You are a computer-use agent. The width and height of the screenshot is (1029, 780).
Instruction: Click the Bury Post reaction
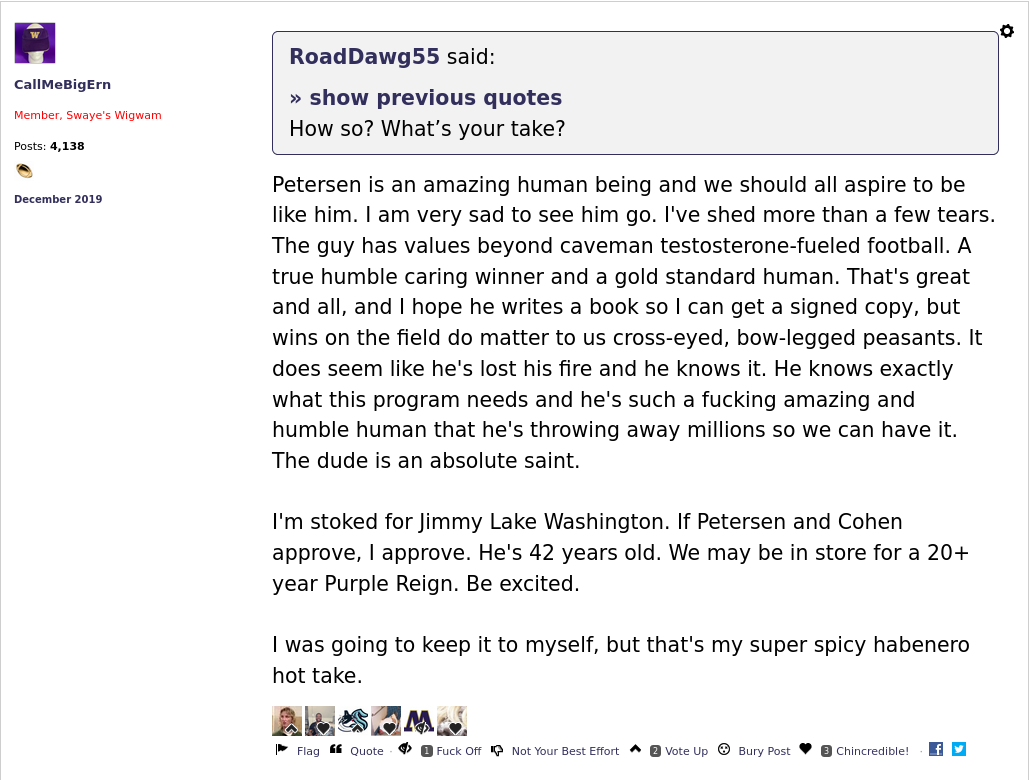tap(764, 751)
